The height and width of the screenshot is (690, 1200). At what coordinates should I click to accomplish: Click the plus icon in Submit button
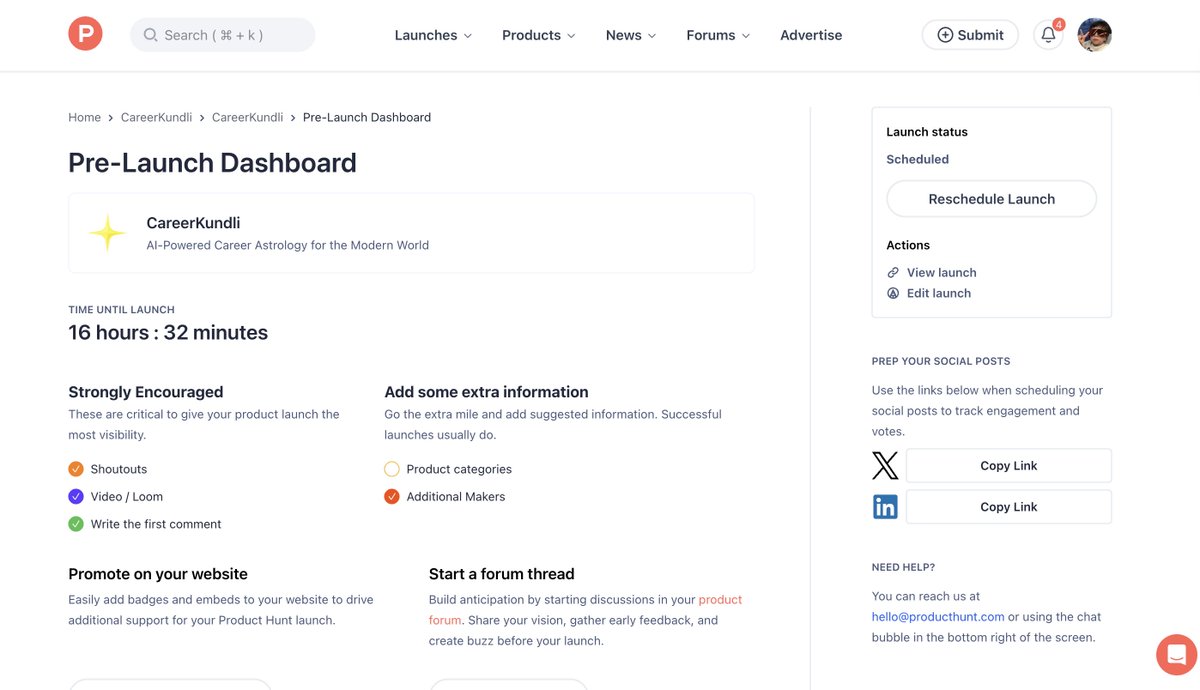click(x=945, y=35)
